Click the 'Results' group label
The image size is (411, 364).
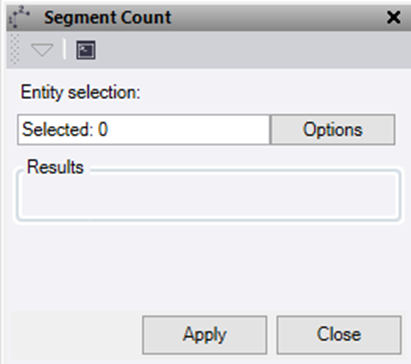(x=55, y=167)
